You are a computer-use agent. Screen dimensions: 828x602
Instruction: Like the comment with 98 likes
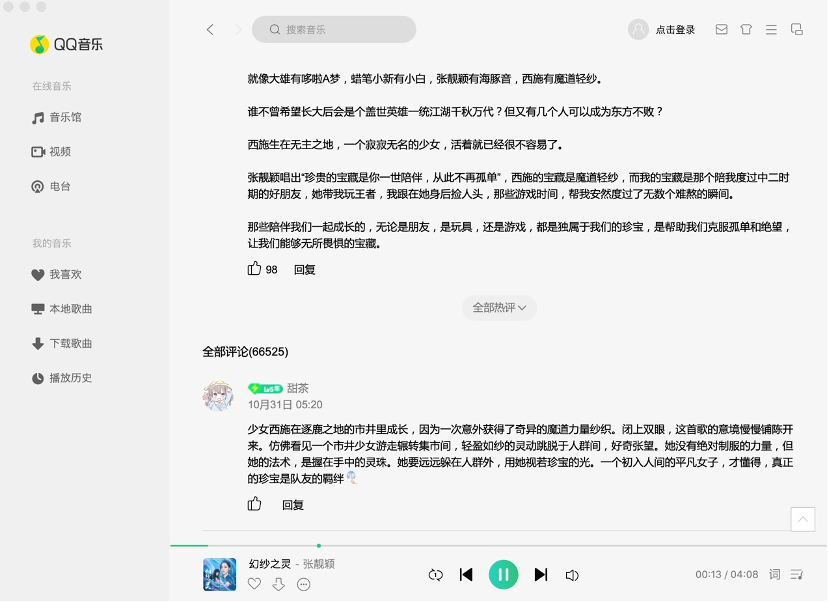(x=255, y=269)
